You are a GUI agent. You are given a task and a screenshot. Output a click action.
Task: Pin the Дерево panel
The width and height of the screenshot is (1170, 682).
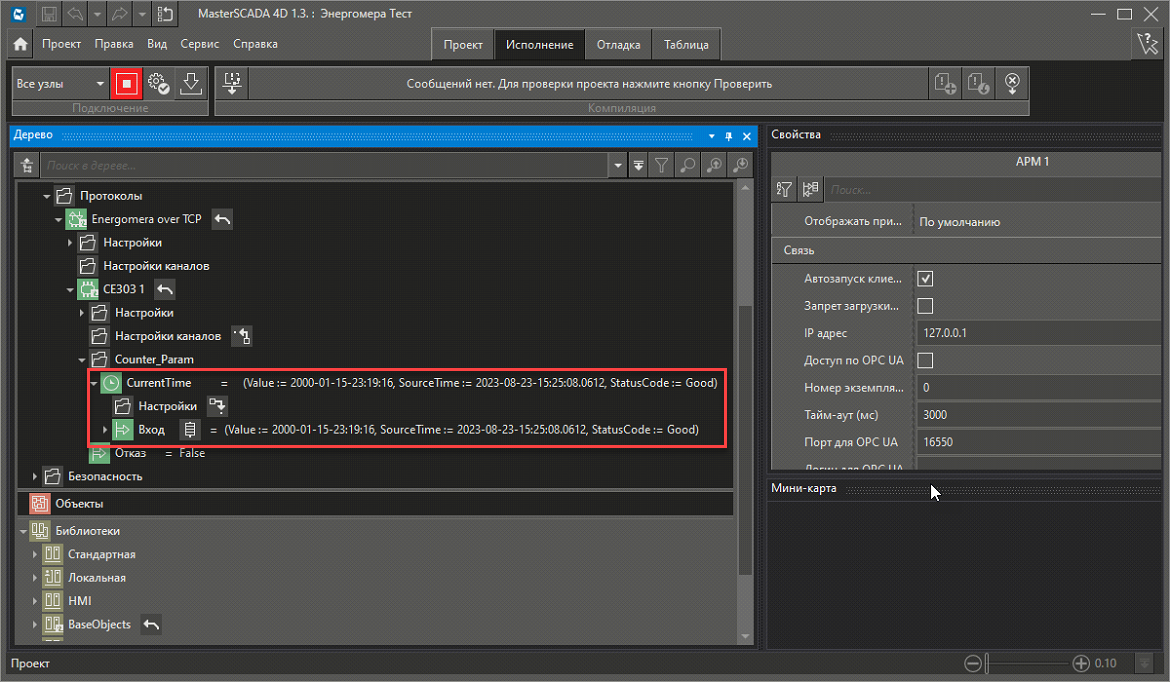(729, 136)
